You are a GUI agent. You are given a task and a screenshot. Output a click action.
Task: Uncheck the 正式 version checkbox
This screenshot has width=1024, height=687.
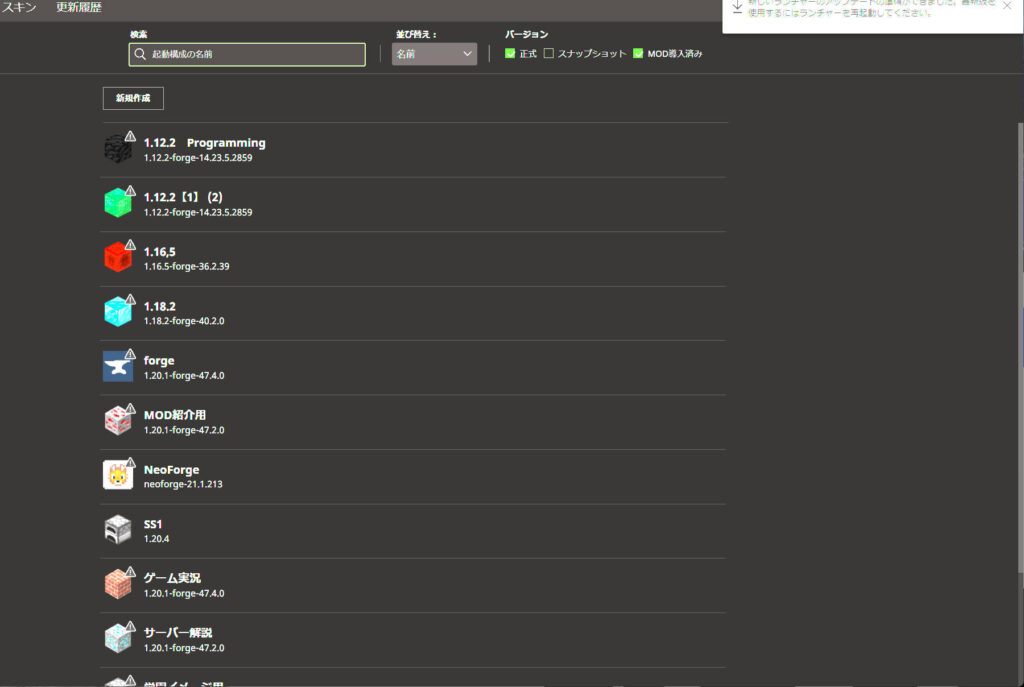pos(510,54)
